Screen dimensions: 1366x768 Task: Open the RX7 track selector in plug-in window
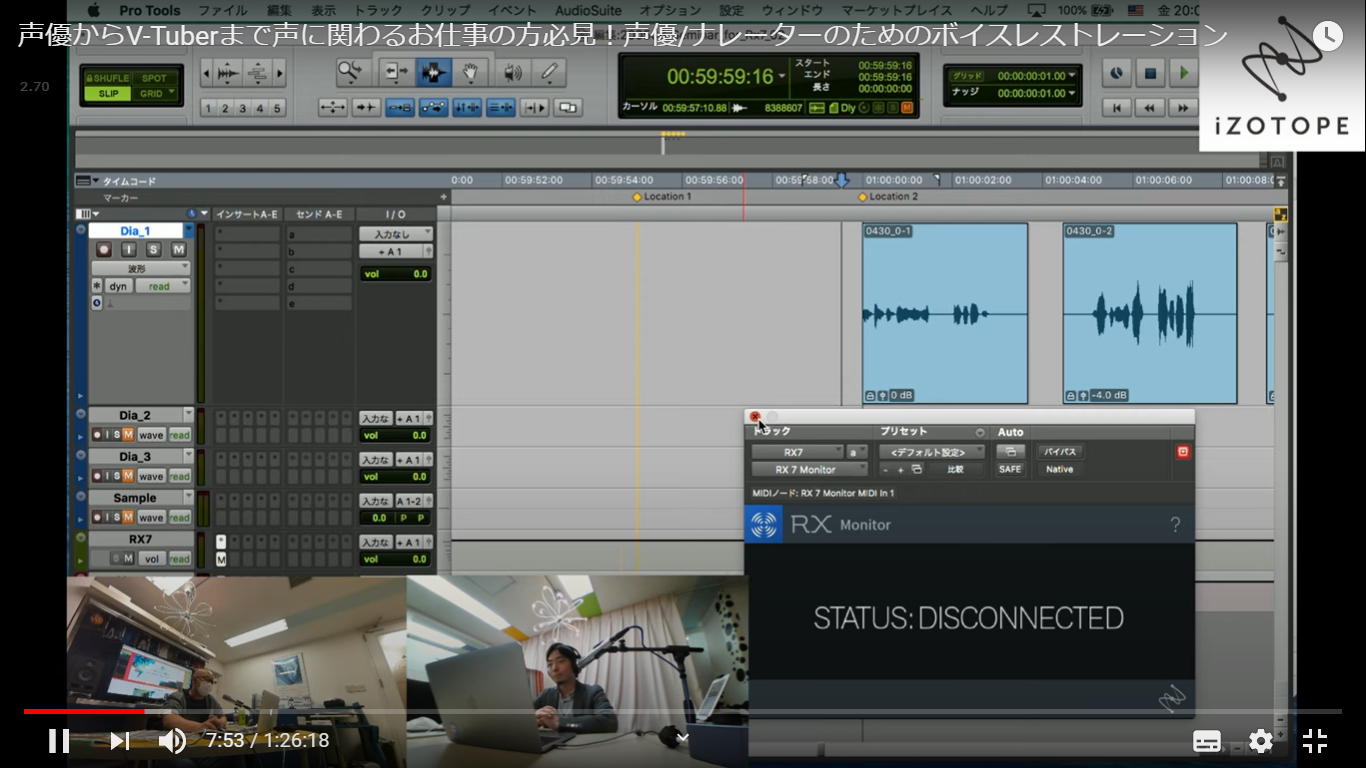[799, 452]
